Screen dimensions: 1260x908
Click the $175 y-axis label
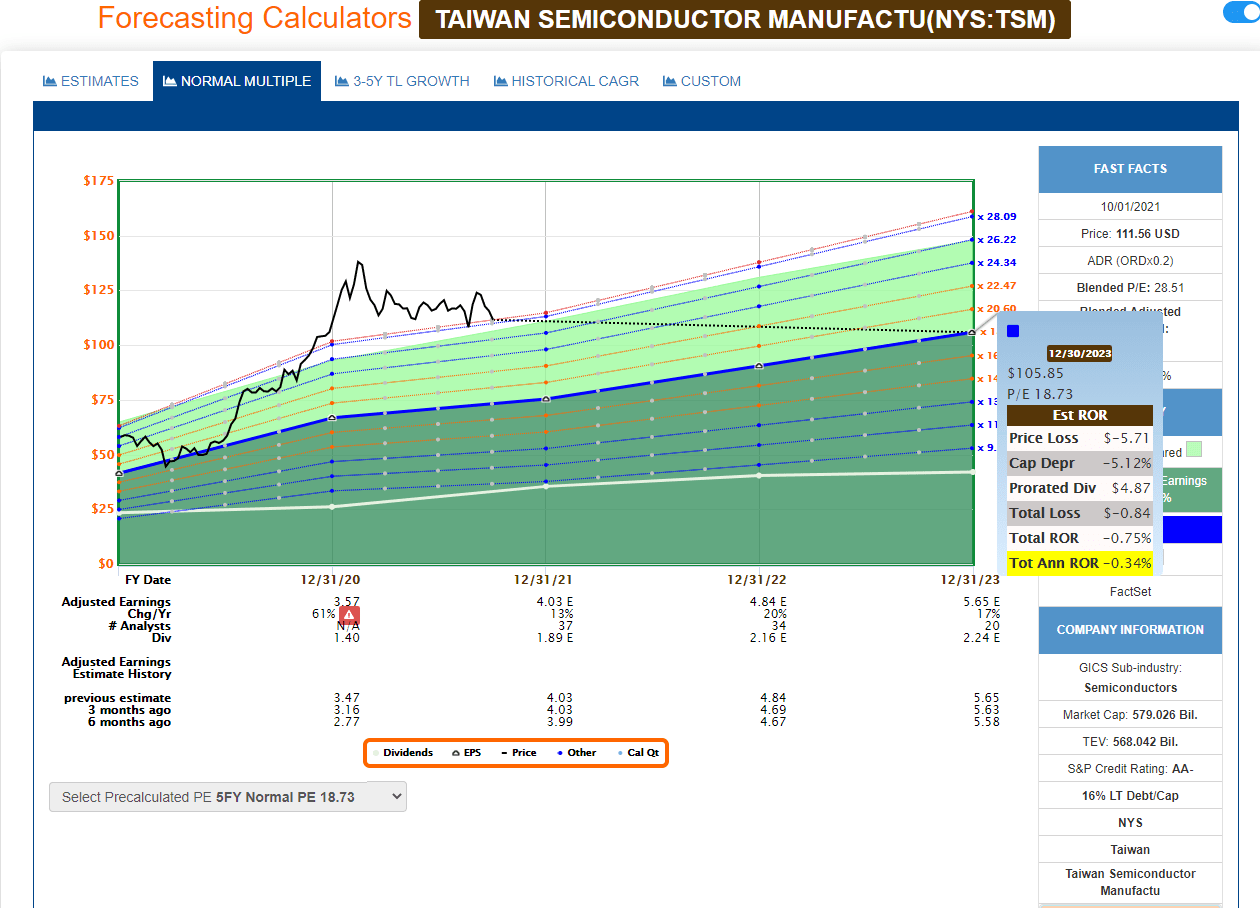pos(98,181)
